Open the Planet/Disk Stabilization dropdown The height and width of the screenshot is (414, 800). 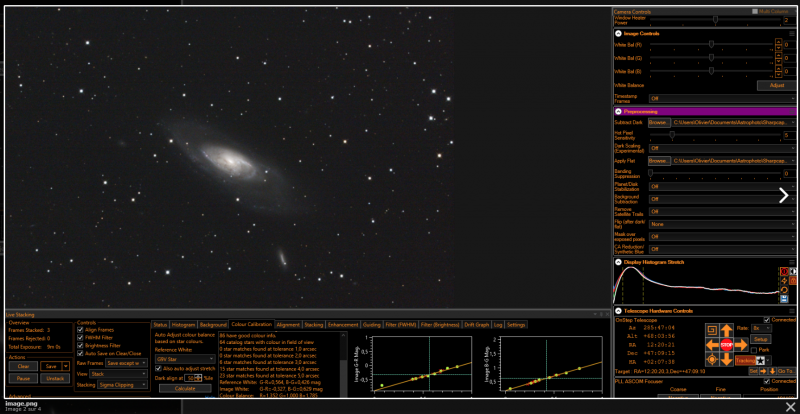pos(722,186)
